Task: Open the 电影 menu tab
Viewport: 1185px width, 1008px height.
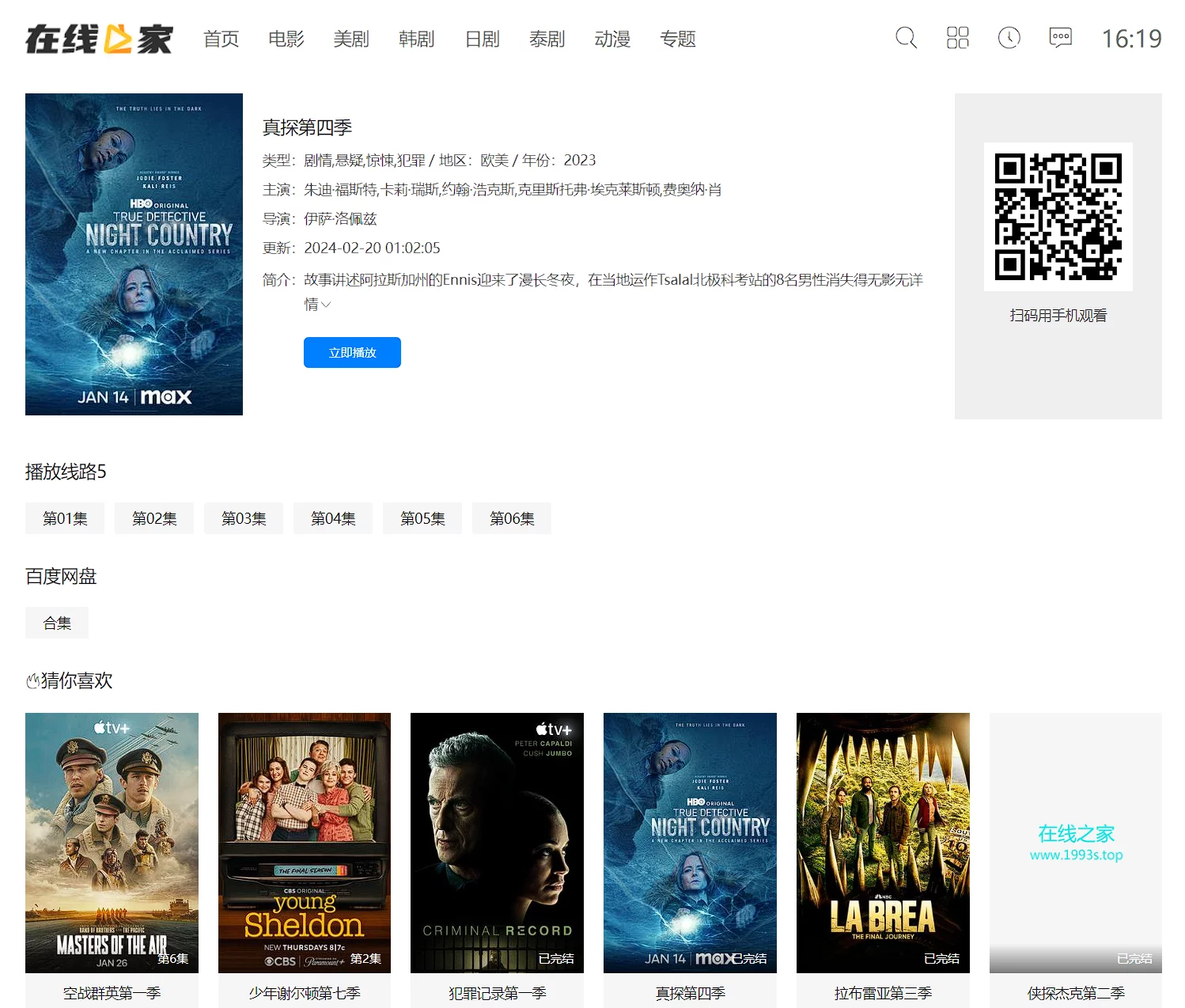Action: tap(286, 39)
